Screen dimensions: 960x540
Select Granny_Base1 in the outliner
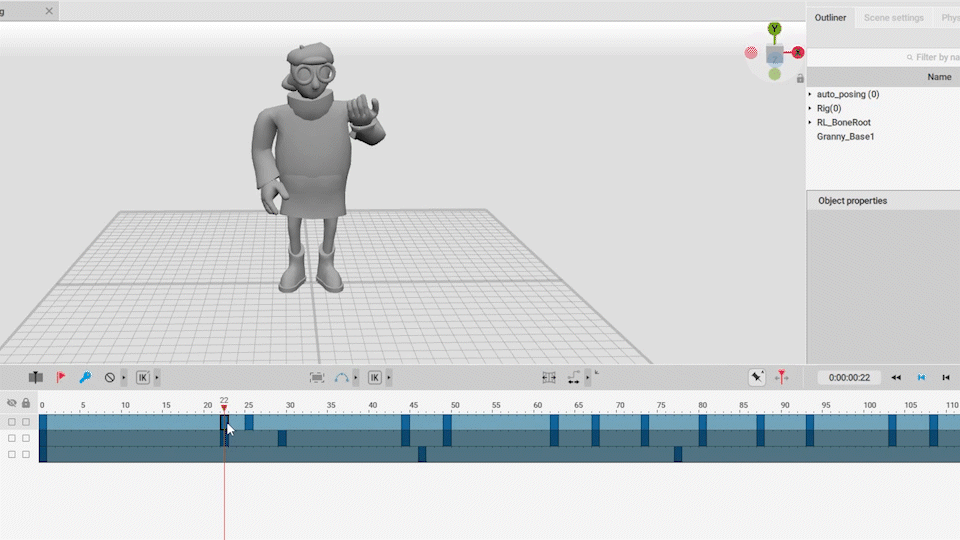845,136
